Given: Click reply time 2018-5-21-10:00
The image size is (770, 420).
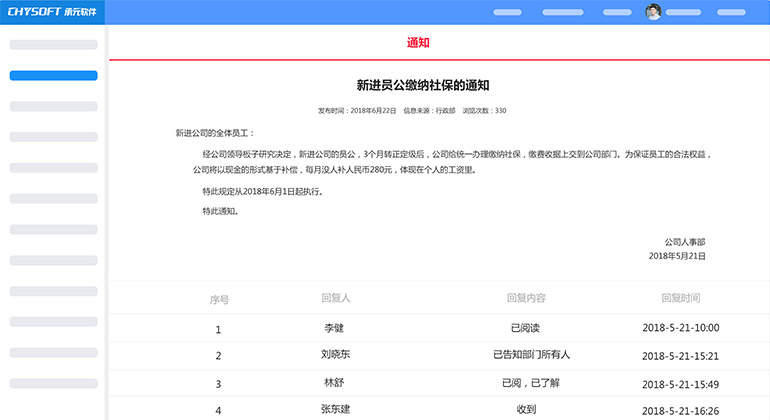Looking at the screenshot, I should point(681,328).
